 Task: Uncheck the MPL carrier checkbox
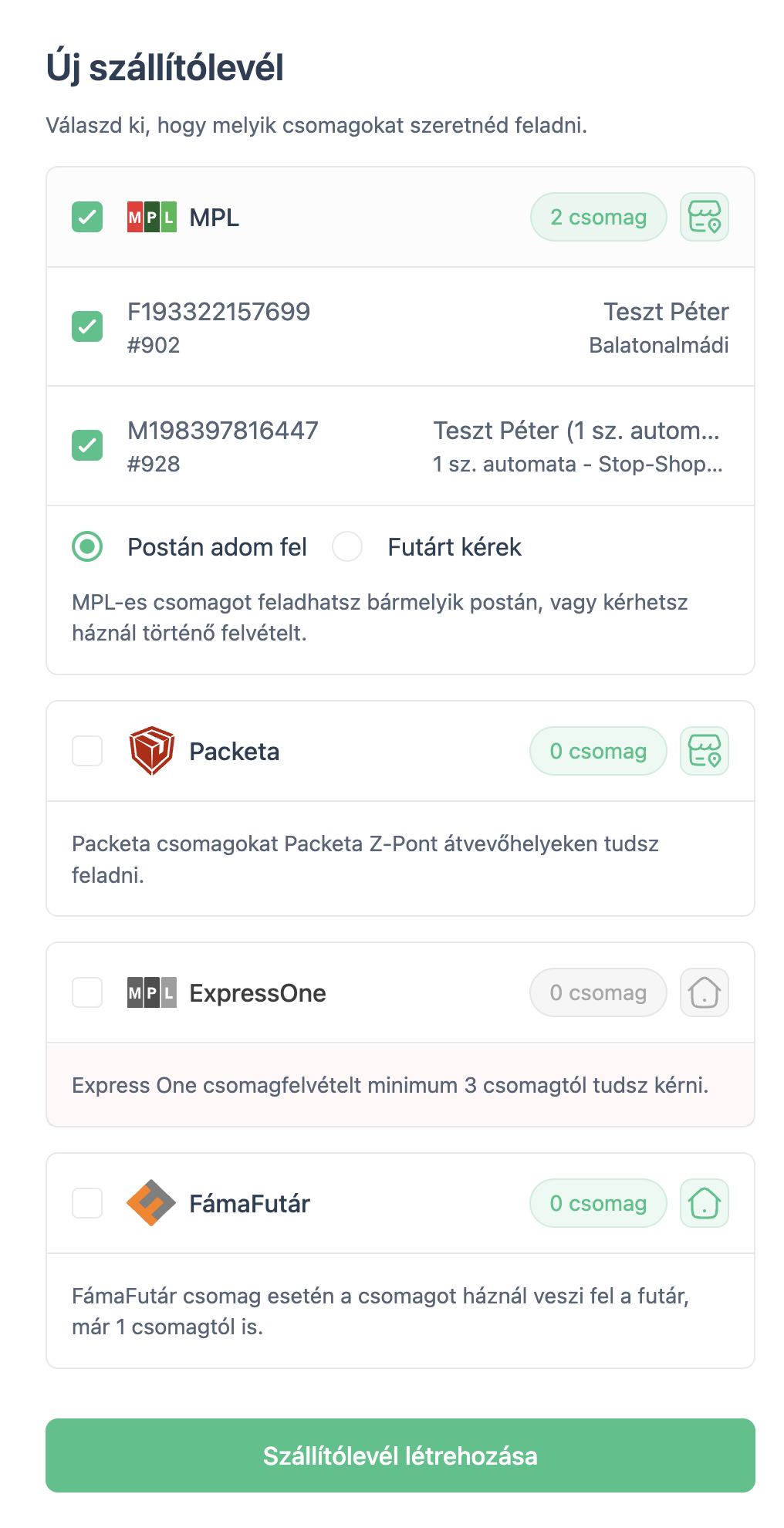pos(87,217)
